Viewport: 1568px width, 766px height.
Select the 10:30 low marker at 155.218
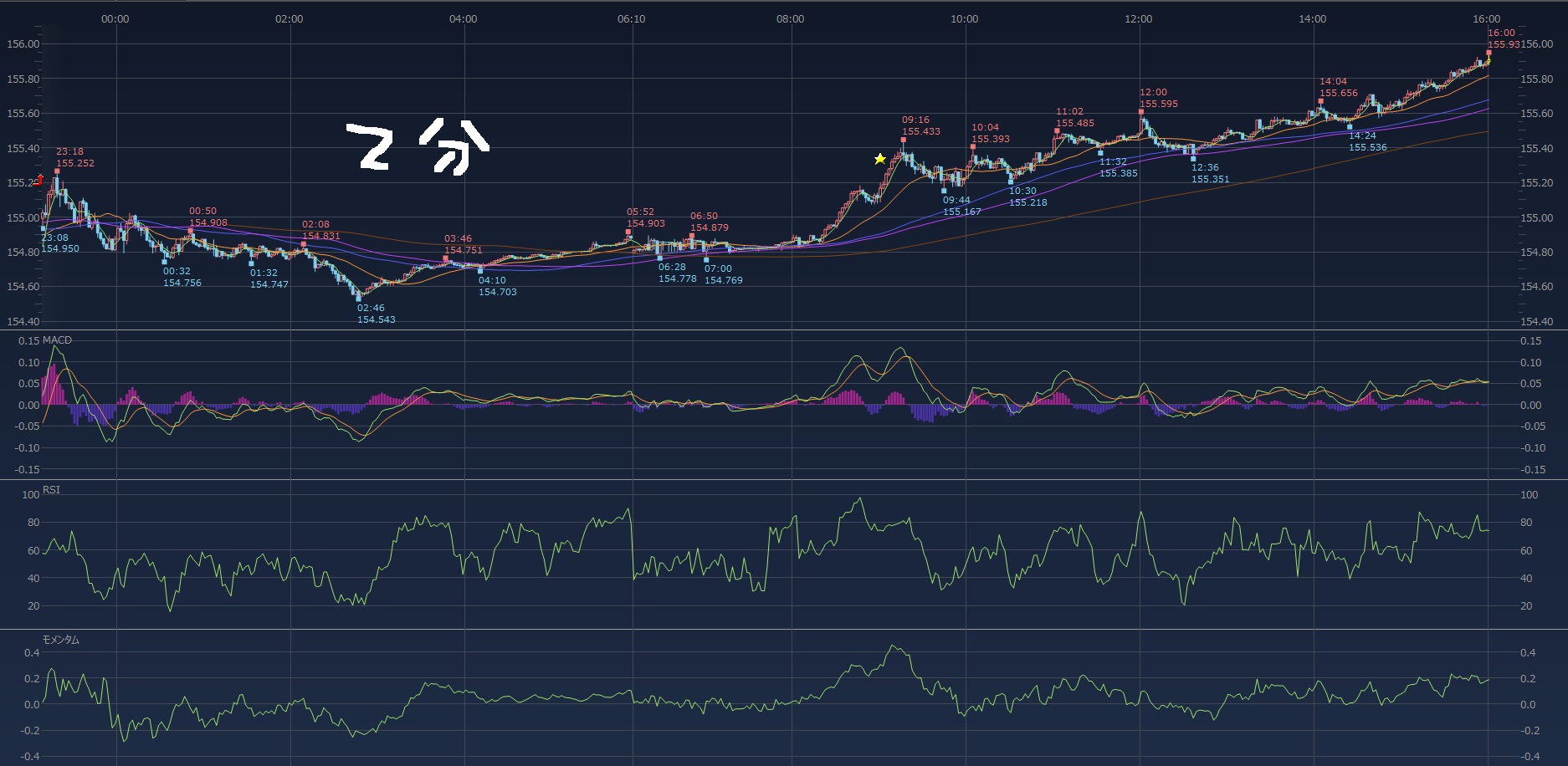click(1011, 181)
